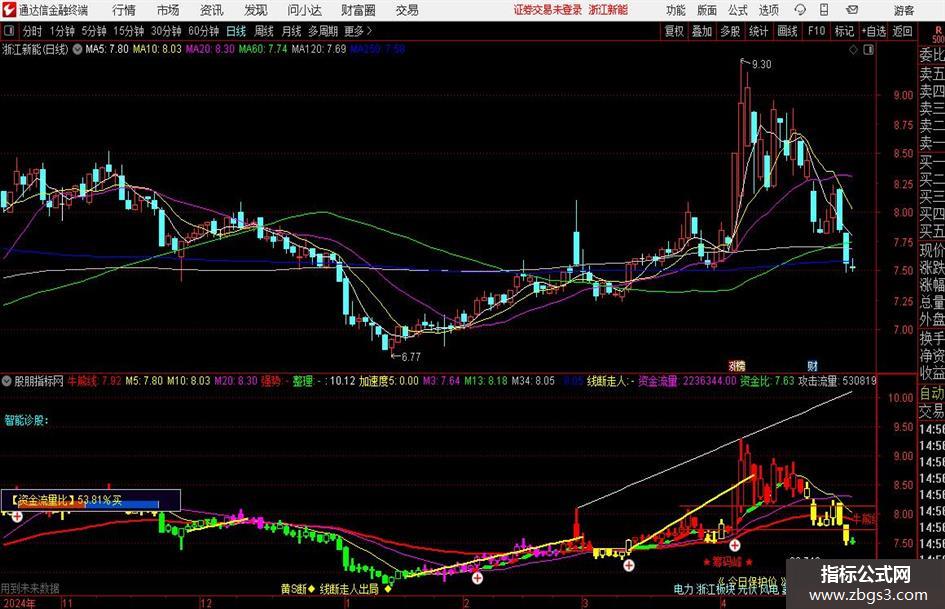Viewport: 945px width, 609px height.
Task: Open the 问小达 menu
Action: tap(304, 10)
